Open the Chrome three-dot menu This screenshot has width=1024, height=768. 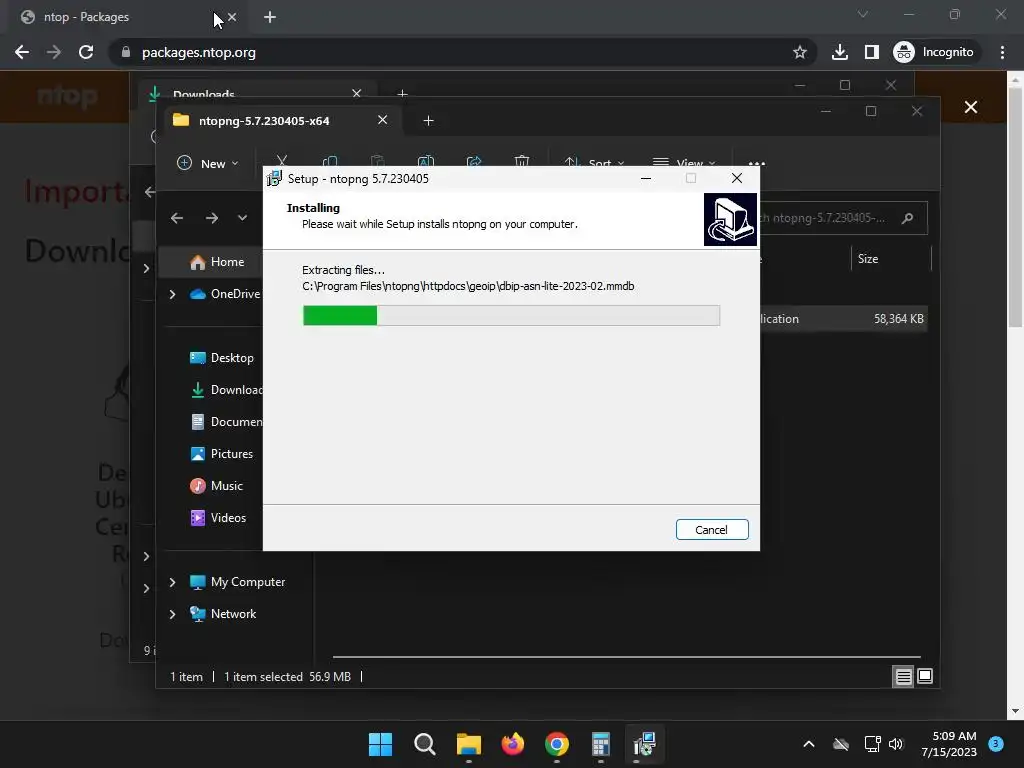[x=1002, y=52]
